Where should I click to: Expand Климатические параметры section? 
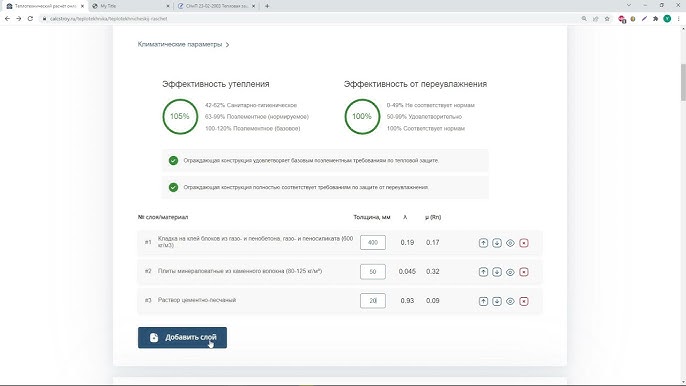pyautogui.click(x=183, y=44)
